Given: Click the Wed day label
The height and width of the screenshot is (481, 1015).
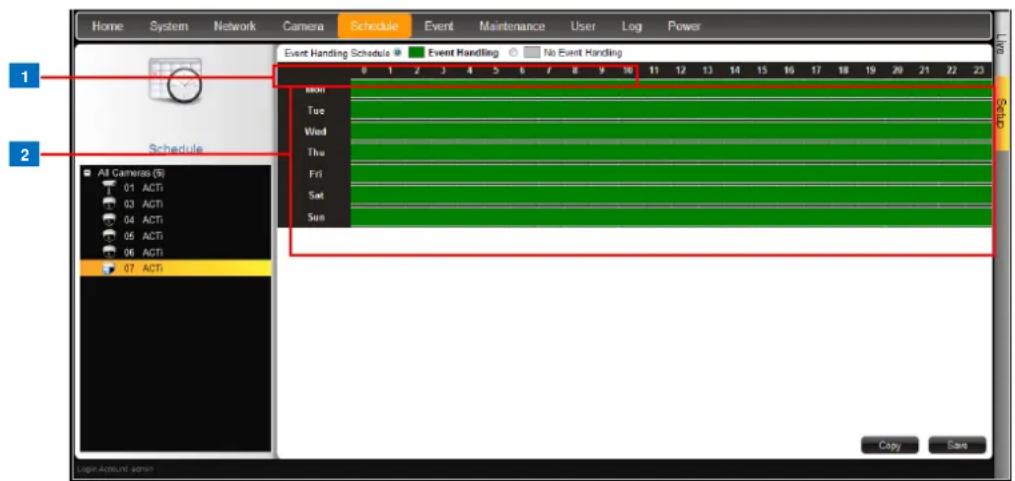Looking at the screenshot, I should point(315,131).
